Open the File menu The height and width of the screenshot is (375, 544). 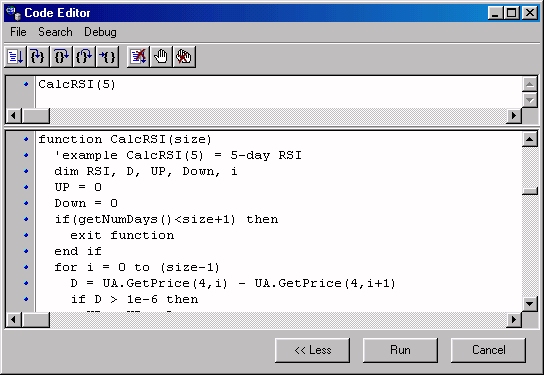point(18,32)
